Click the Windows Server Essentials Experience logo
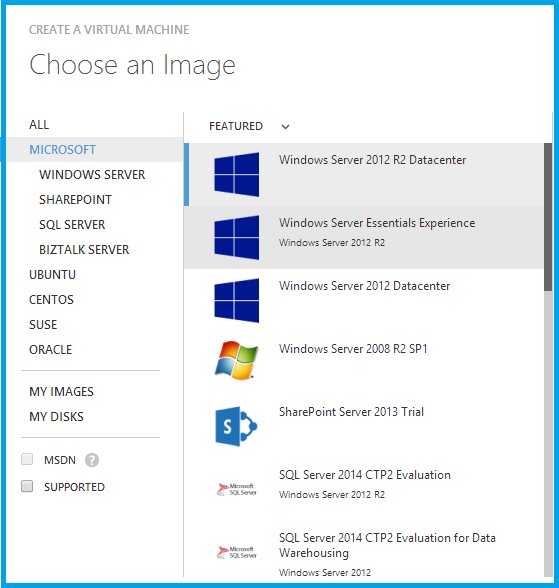559x588 pixels. [237, 237]
